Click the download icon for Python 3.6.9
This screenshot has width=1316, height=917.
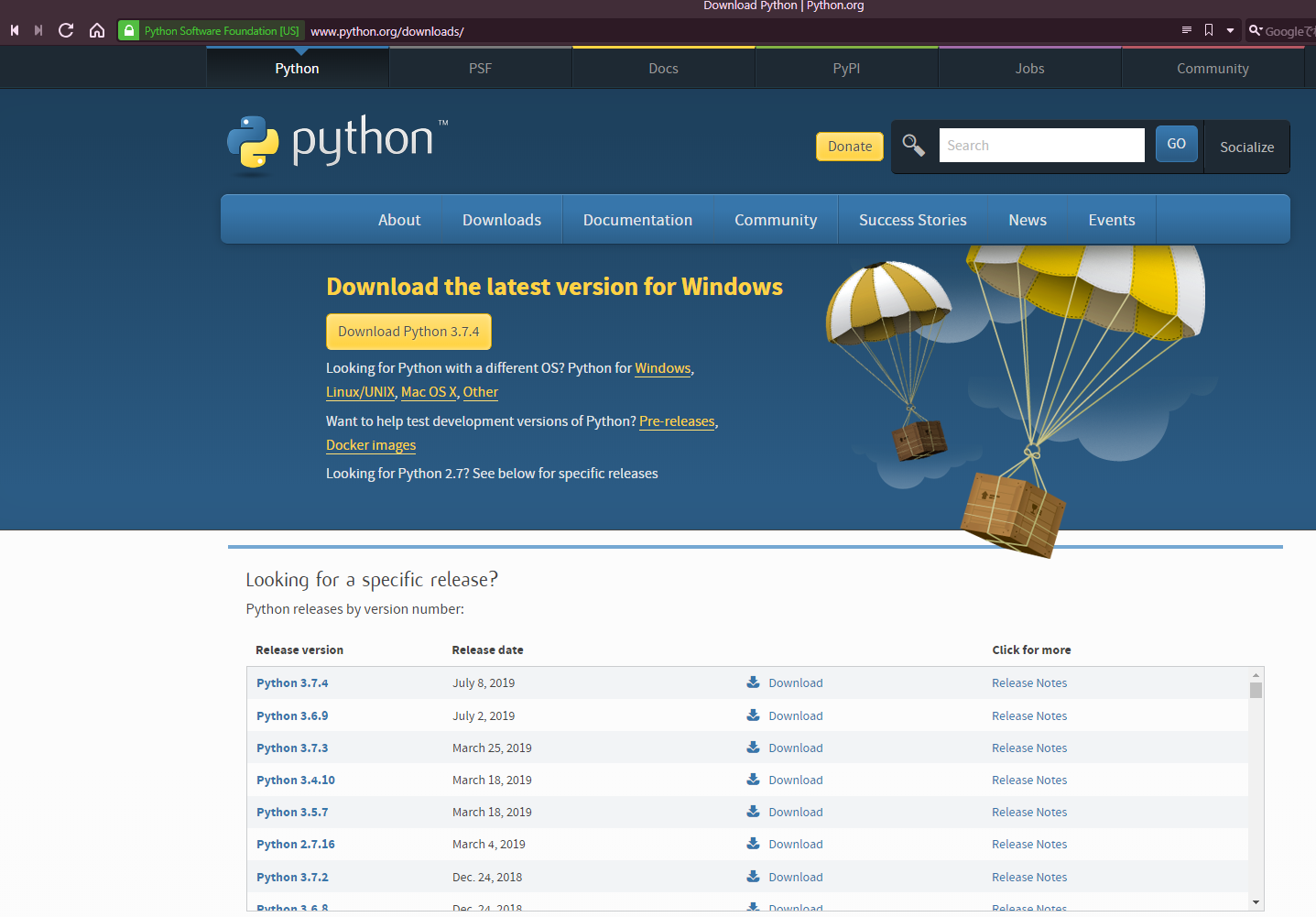click(753, 715)
